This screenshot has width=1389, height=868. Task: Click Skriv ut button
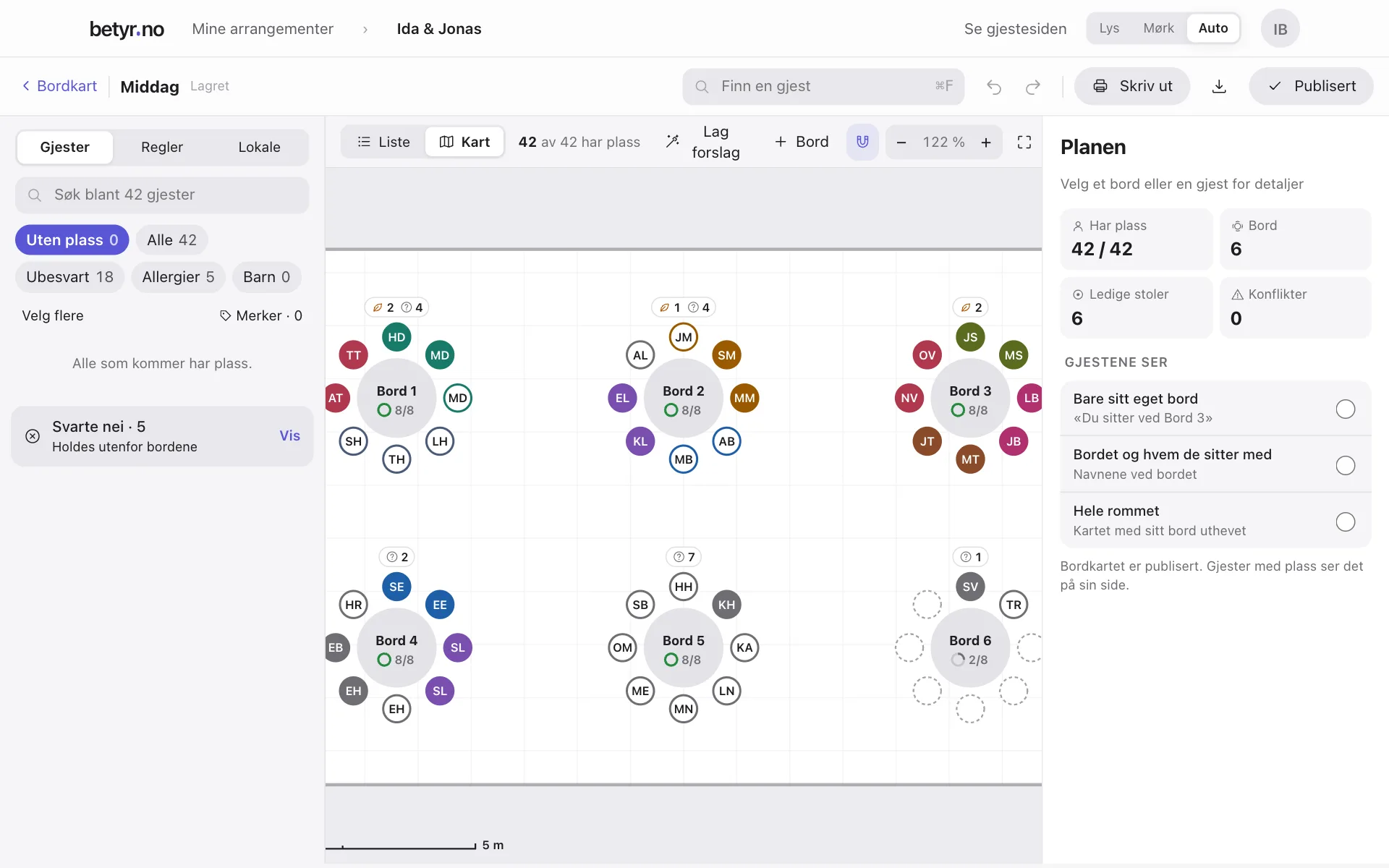1132,86
